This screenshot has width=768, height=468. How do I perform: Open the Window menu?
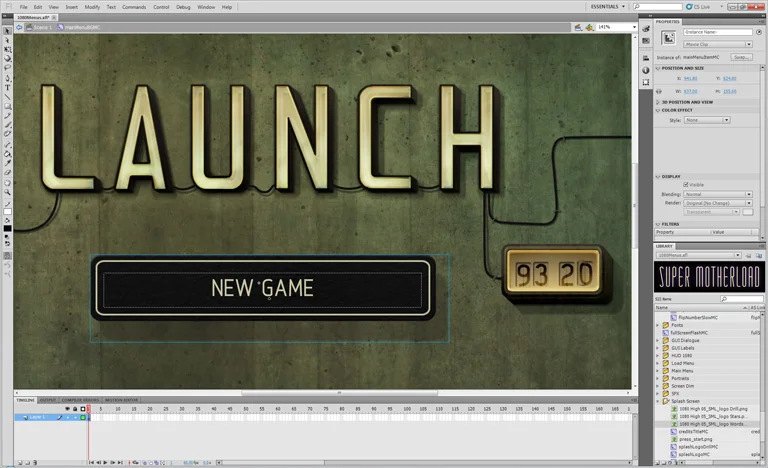pos(206,7)
